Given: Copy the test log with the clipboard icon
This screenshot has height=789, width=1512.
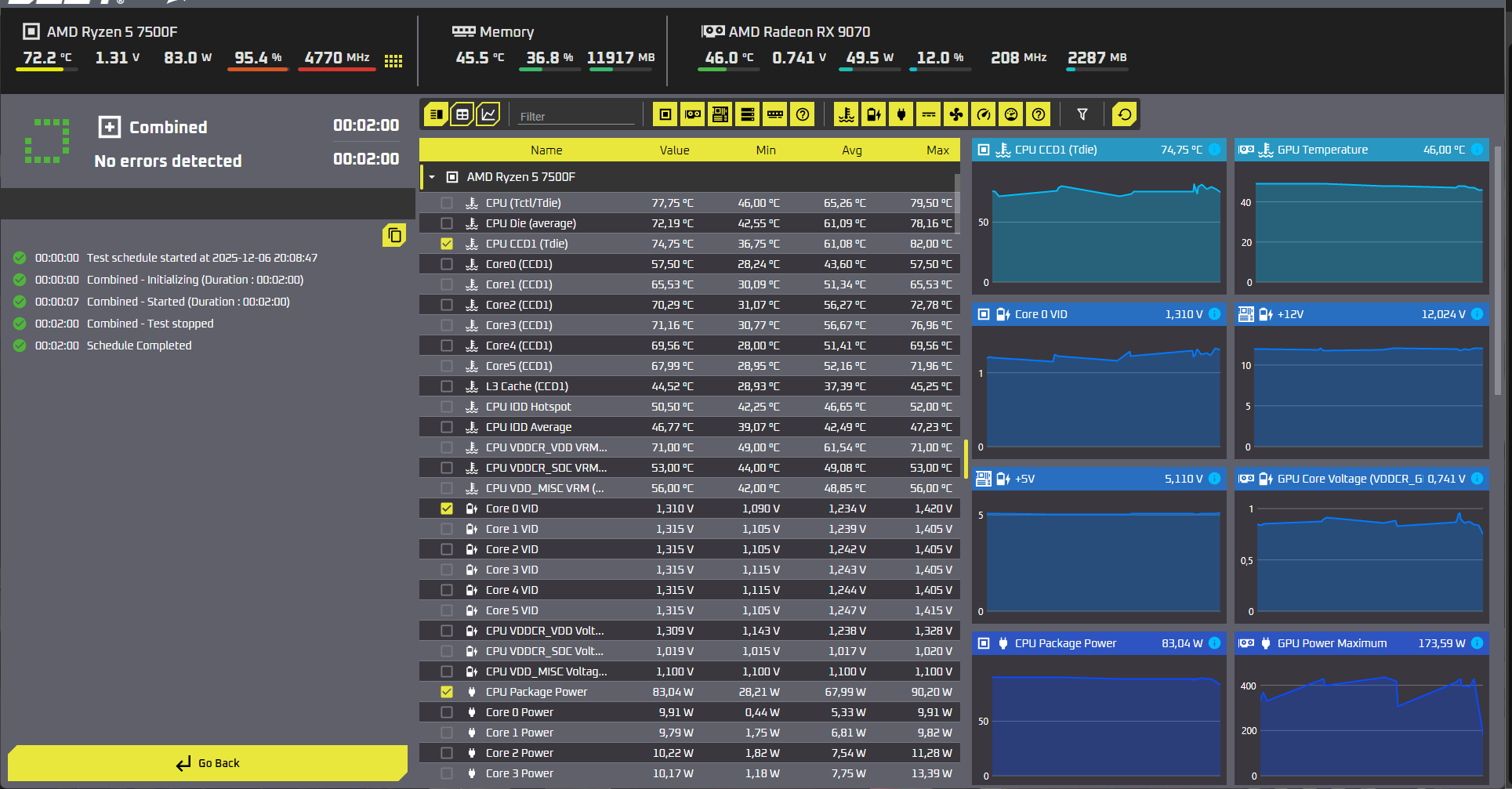Looking at the screenshot, I should pos(394,235).
